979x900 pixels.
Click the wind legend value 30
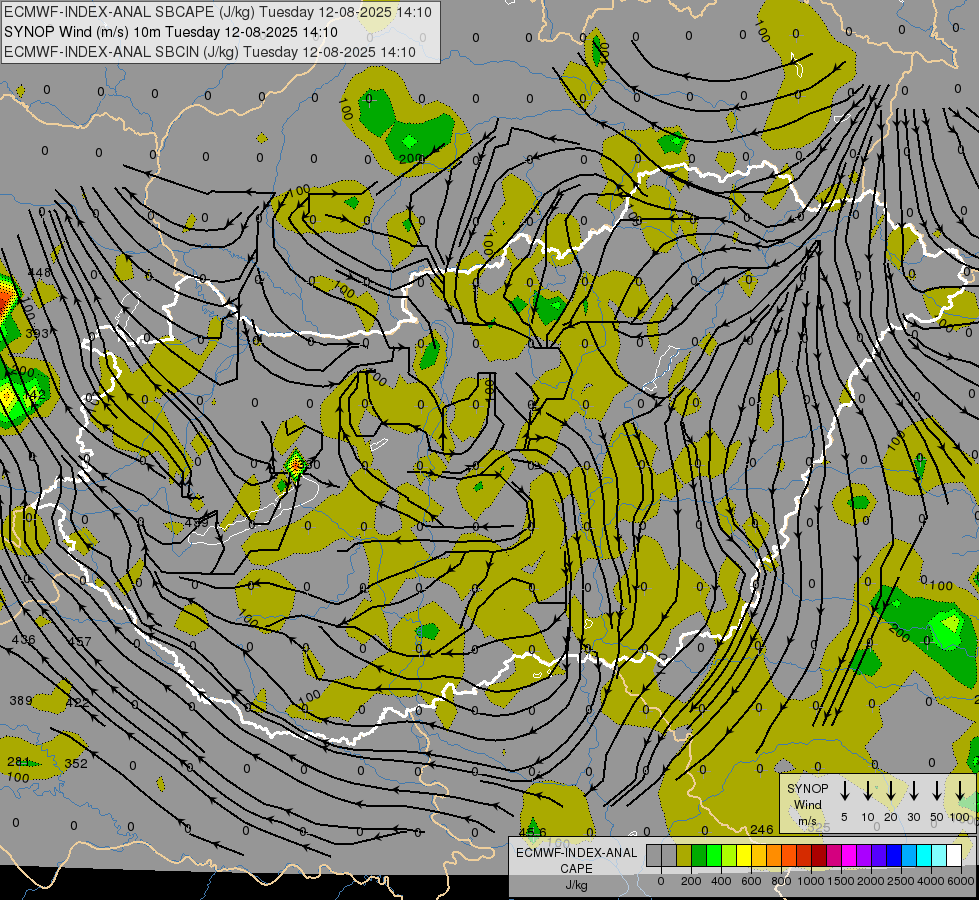pyautogui.click(x=913, y=817)
